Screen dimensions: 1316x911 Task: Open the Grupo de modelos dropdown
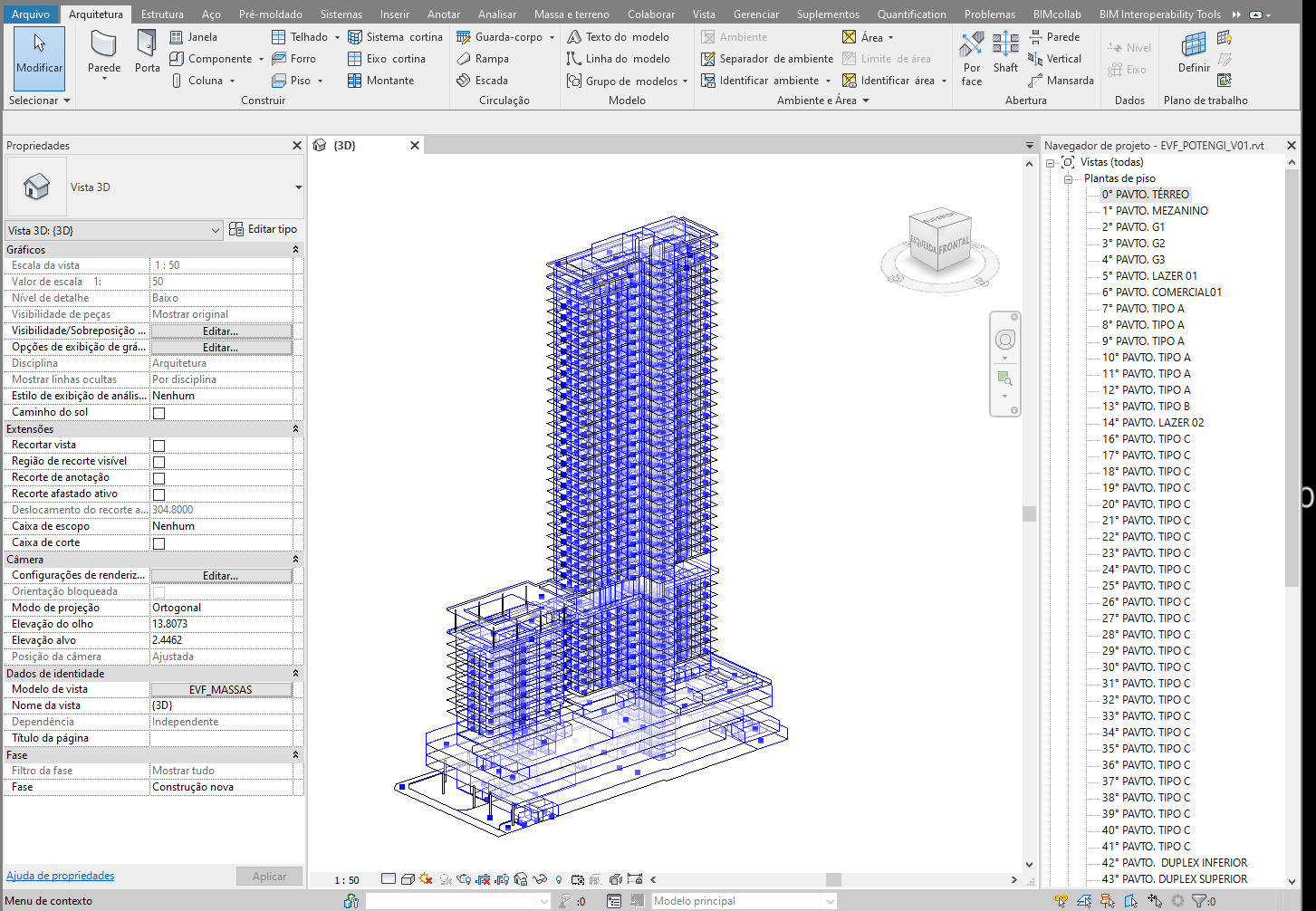pos(685,81)
